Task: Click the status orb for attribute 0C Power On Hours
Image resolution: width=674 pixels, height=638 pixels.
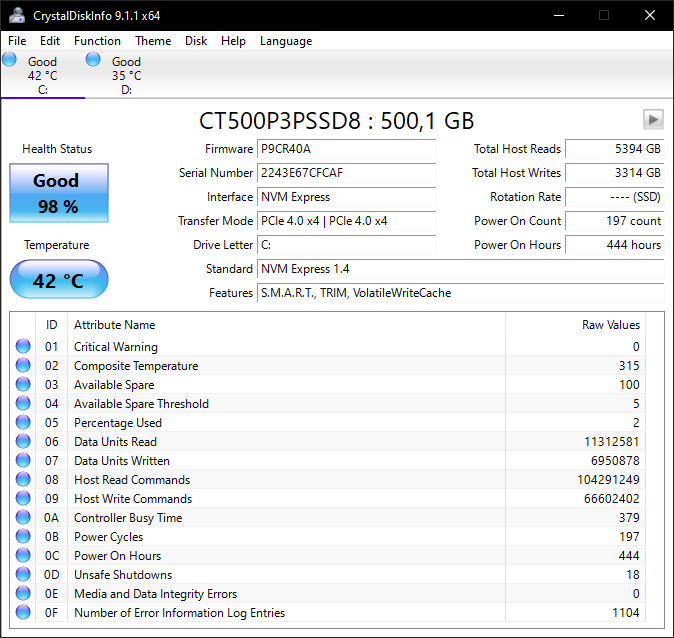Action: tap(23, 555)
